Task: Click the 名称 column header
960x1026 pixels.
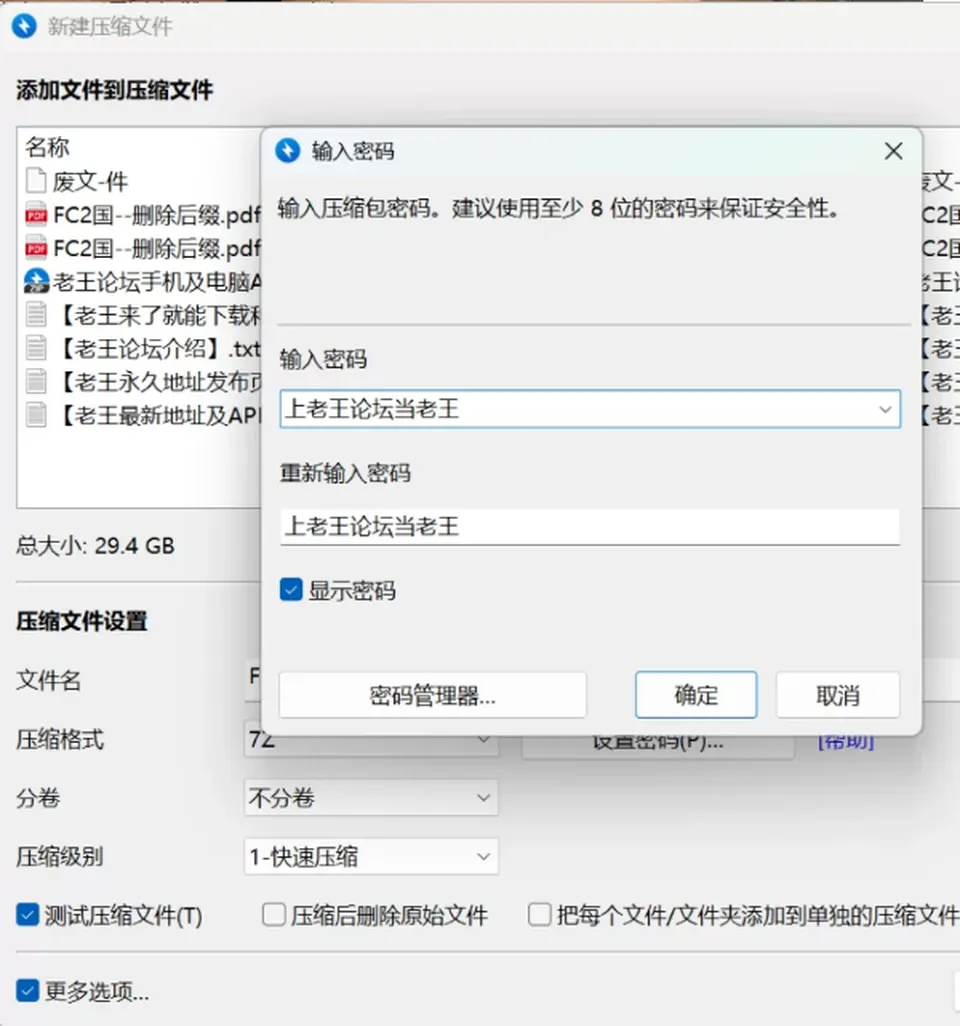Action: pyautogui.click(x=47, y=147)
